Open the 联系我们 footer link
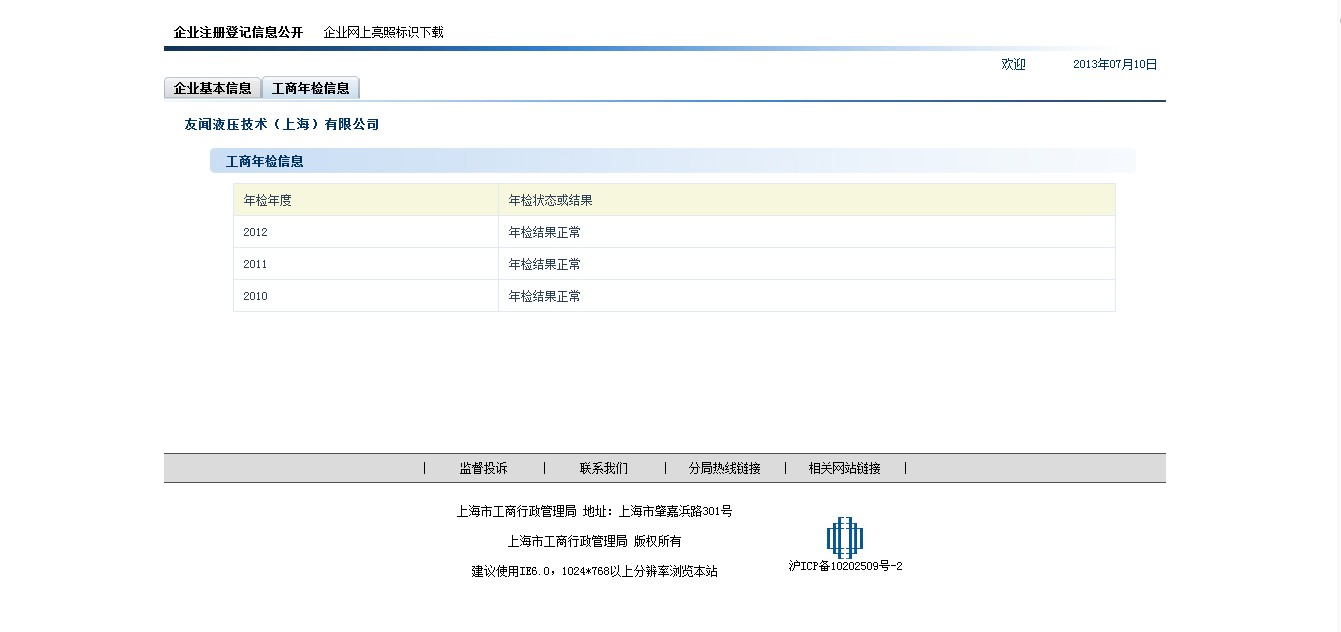The width and height of the screenshot is (1341, 632). (604, 468)
